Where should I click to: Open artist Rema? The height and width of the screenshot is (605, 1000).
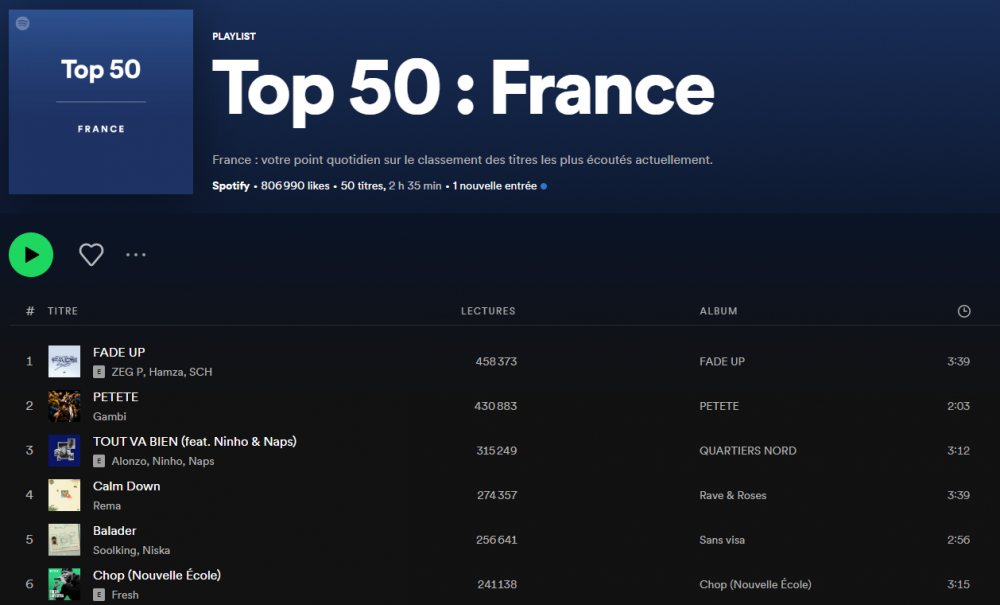coord(107,506)
